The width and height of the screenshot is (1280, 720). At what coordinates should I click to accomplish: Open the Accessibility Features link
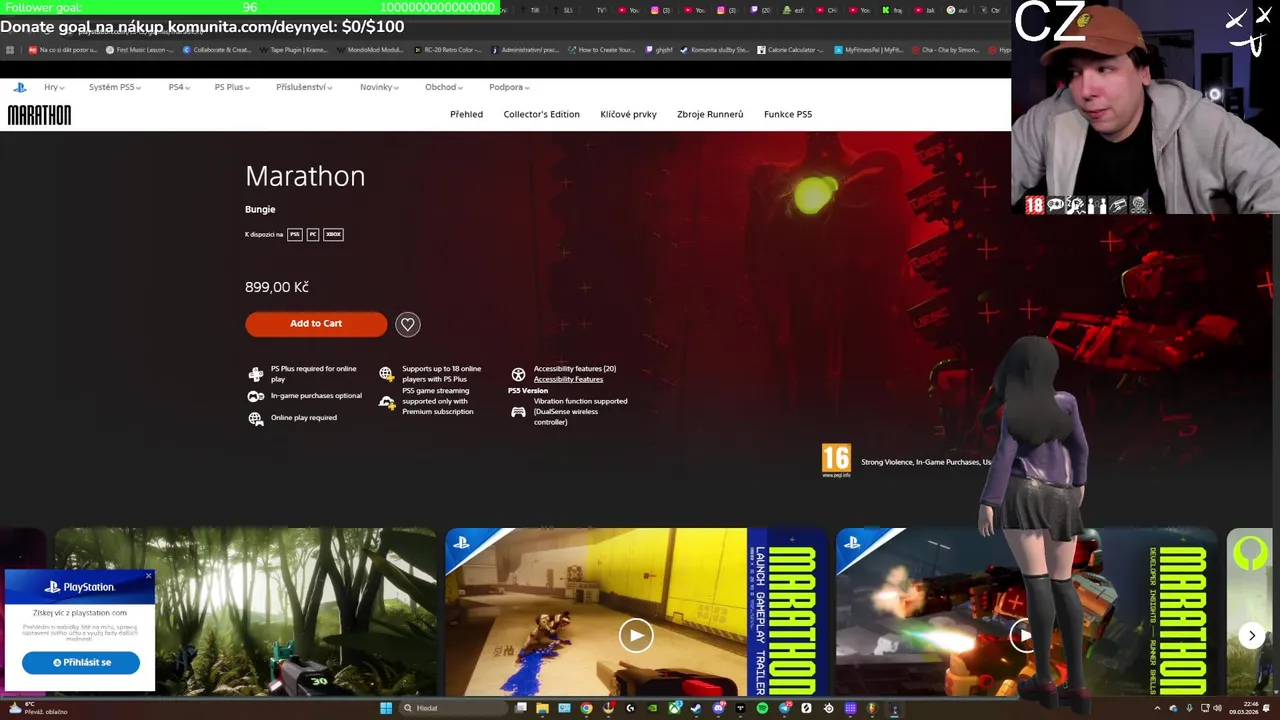point(568,379)
